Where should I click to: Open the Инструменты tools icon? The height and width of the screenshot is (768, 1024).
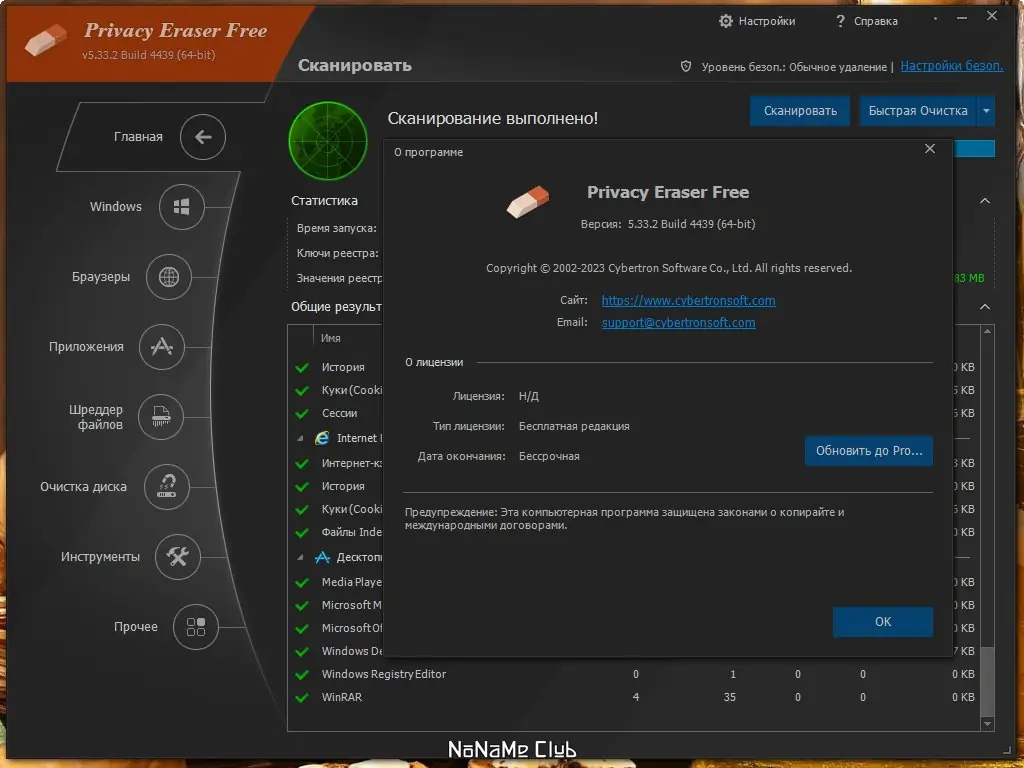point(177,556)
